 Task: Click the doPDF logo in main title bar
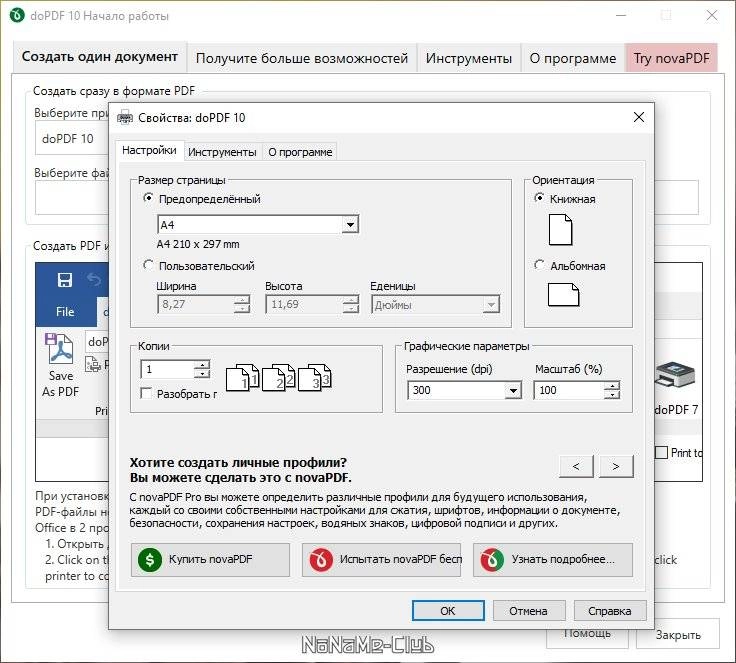17,15
